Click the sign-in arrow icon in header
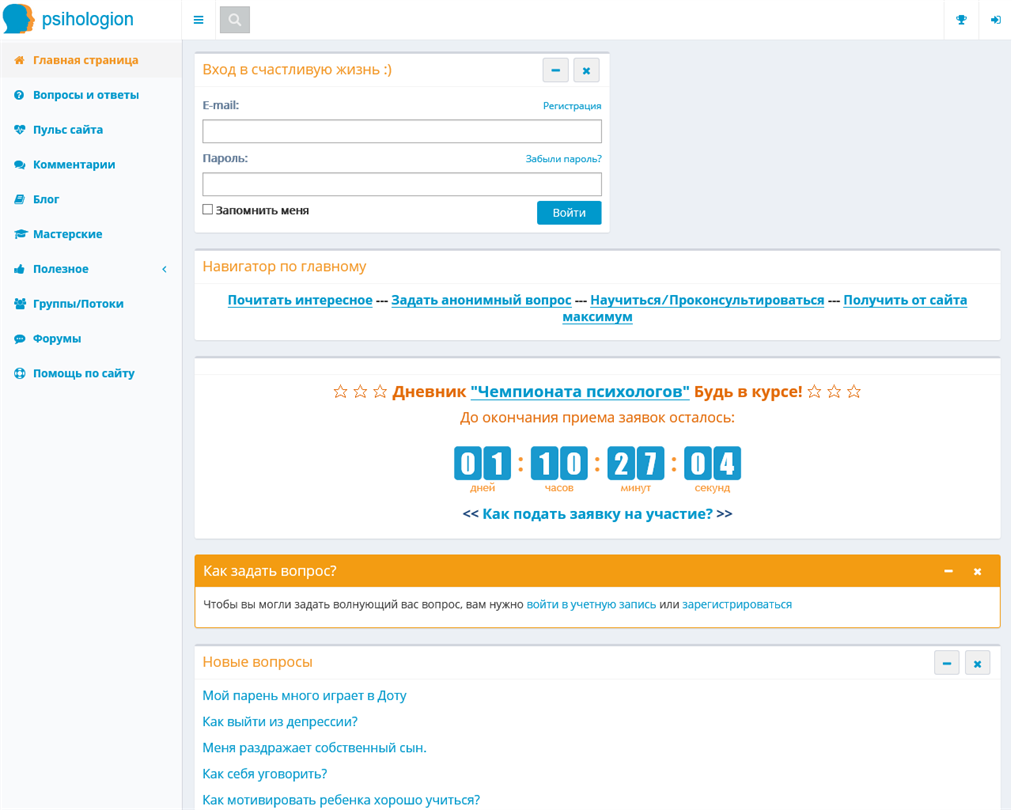 [x=995, y=20]
